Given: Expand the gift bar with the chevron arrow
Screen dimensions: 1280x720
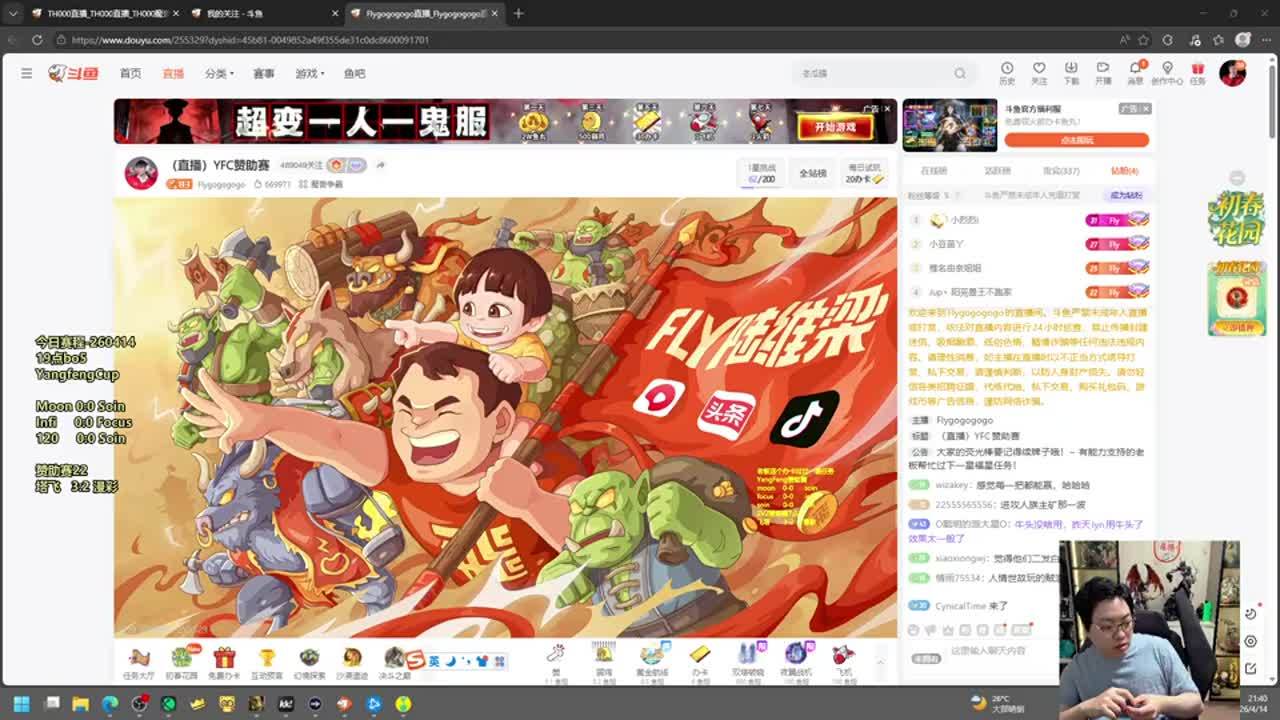Looking at the screenshot, I should (x=880, y=661).
